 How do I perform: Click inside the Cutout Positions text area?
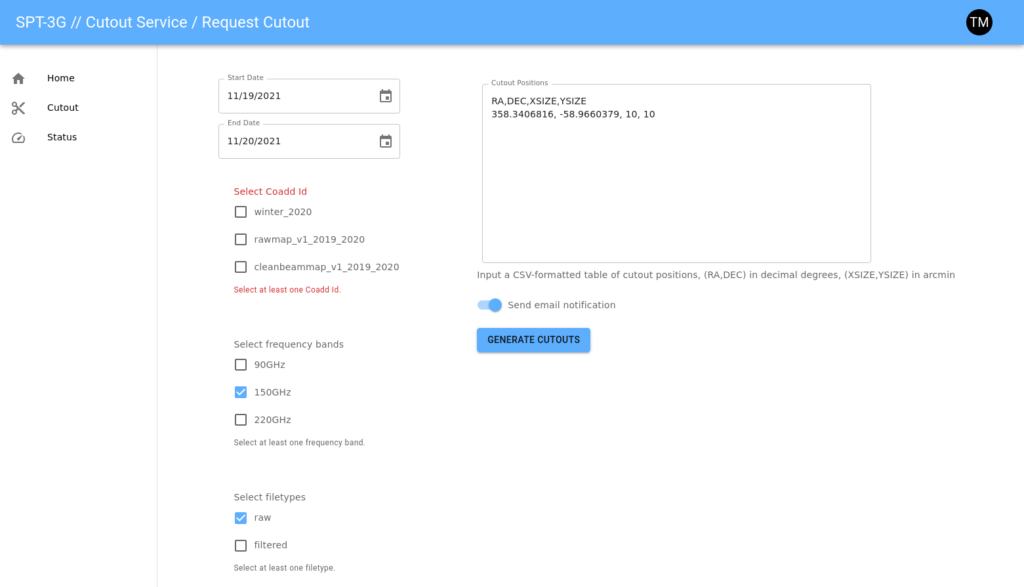(x=676, y=174)
